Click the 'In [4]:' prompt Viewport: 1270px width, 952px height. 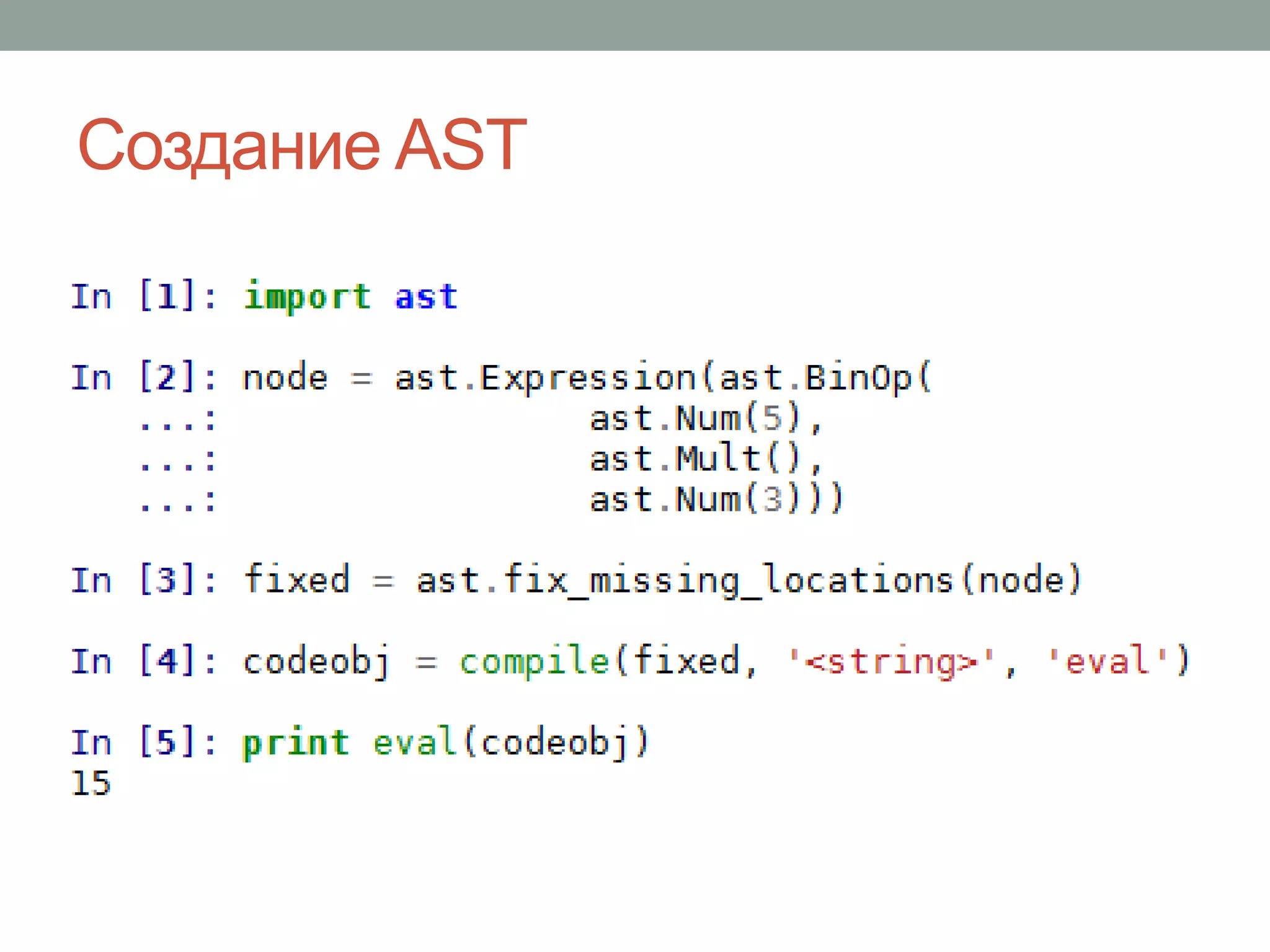pyautogui.click(x=144, y=661)
